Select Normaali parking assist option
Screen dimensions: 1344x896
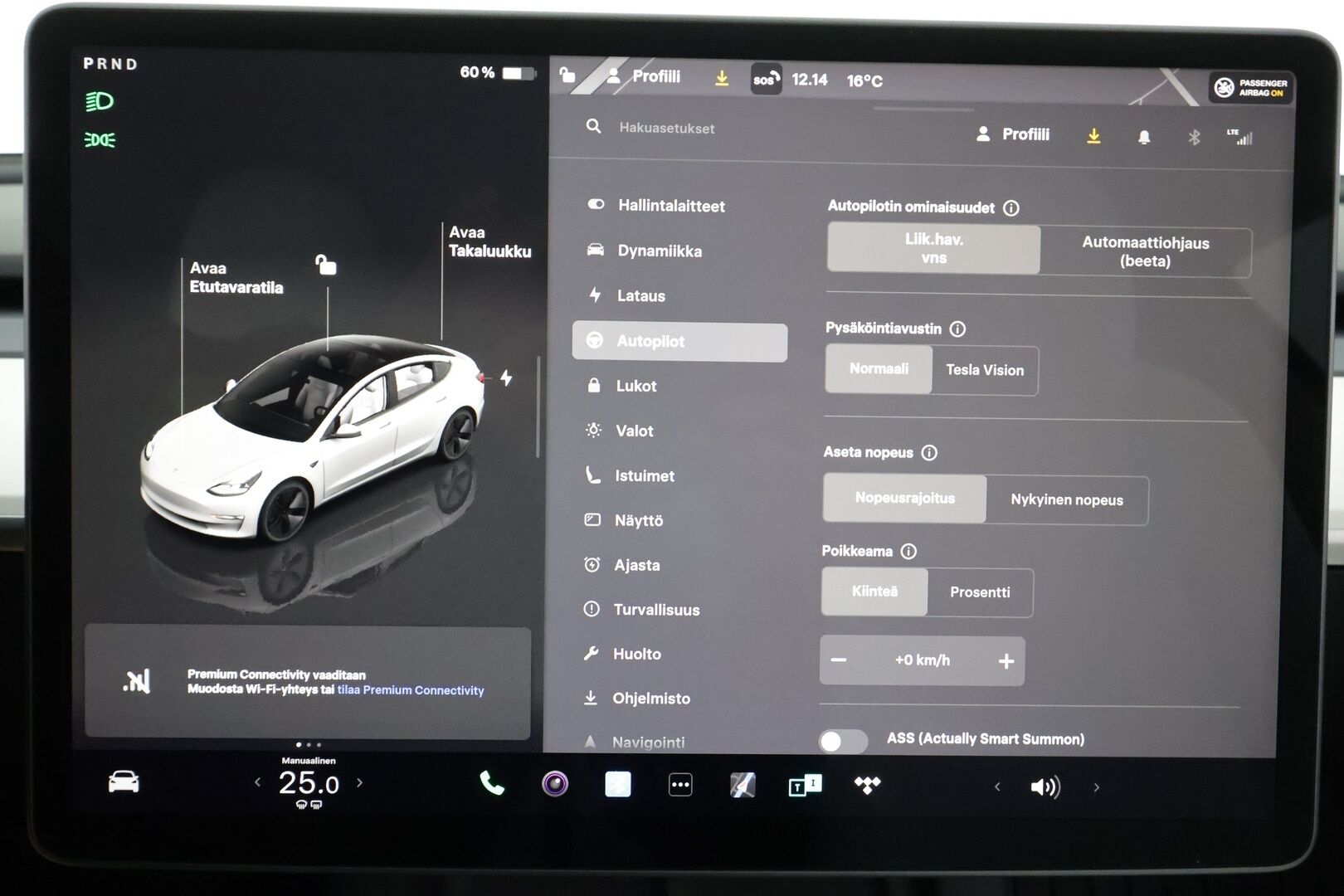point(879,368)
